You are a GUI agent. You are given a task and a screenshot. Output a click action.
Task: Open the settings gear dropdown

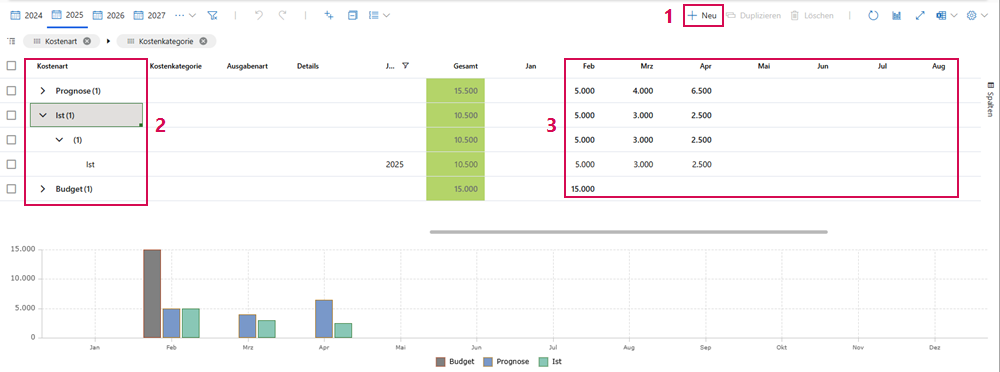coord(978,15)
